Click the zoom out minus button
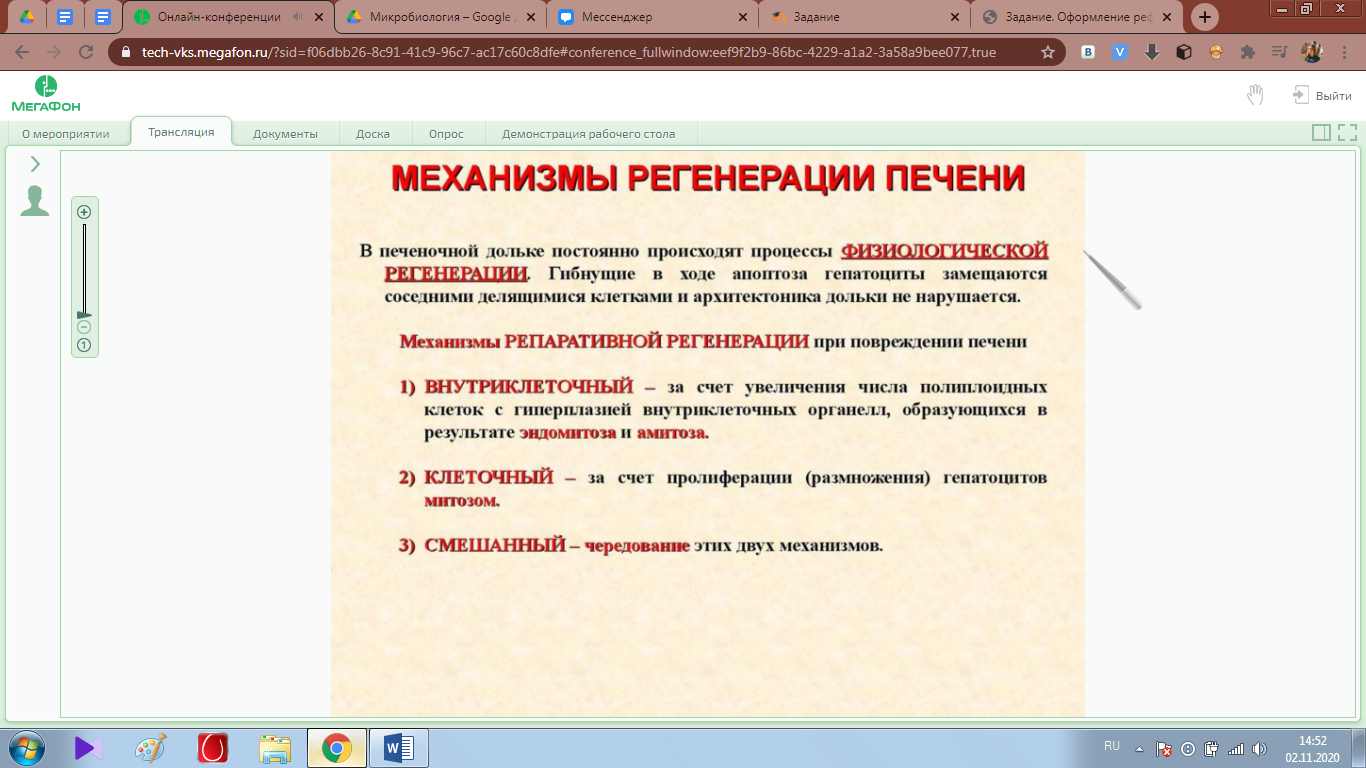Image resolution: width=1366 pixels, height=768 pixels. tap(84, 327)
